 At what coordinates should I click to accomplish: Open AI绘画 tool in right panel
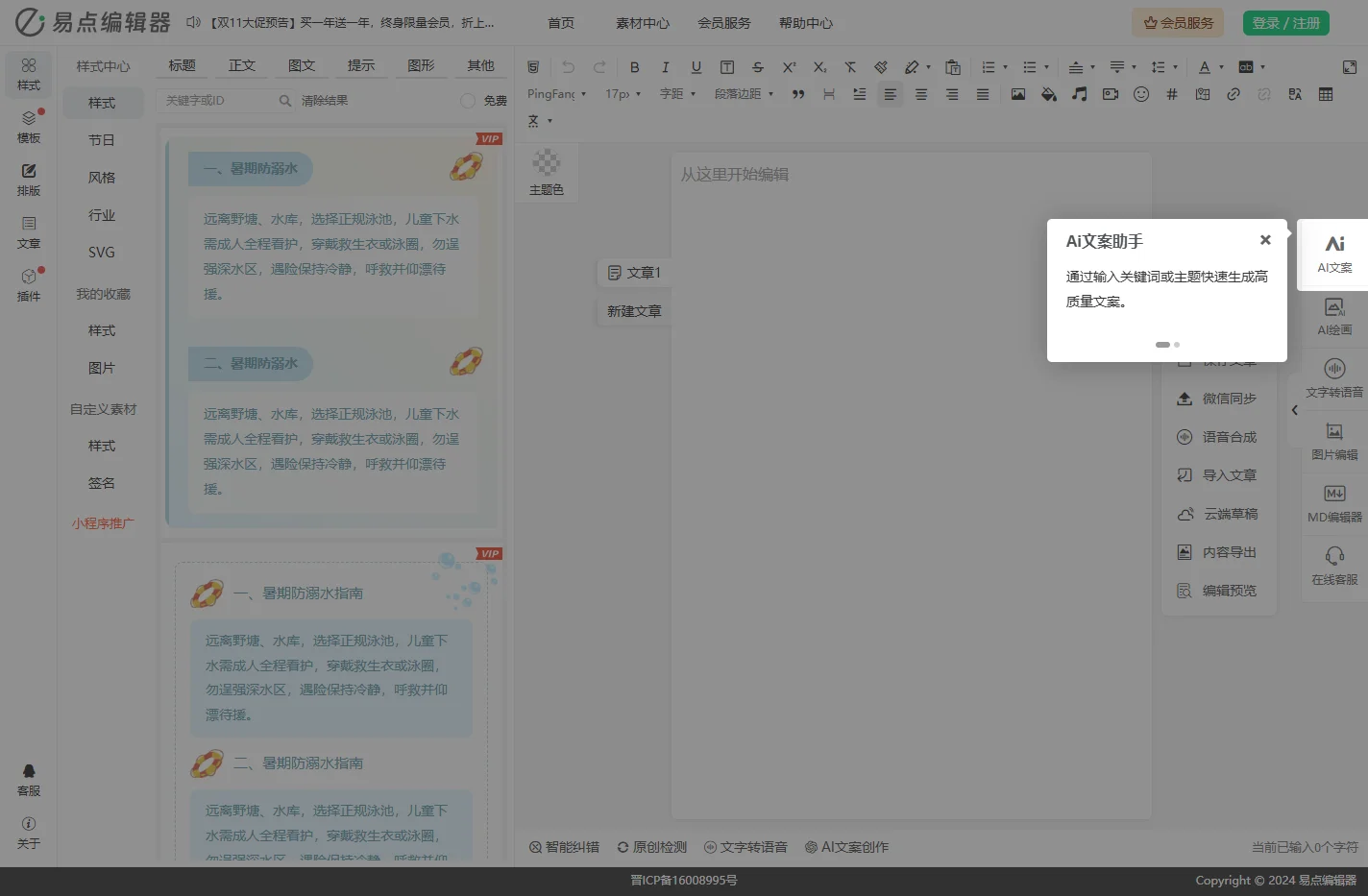[1334, 317]
